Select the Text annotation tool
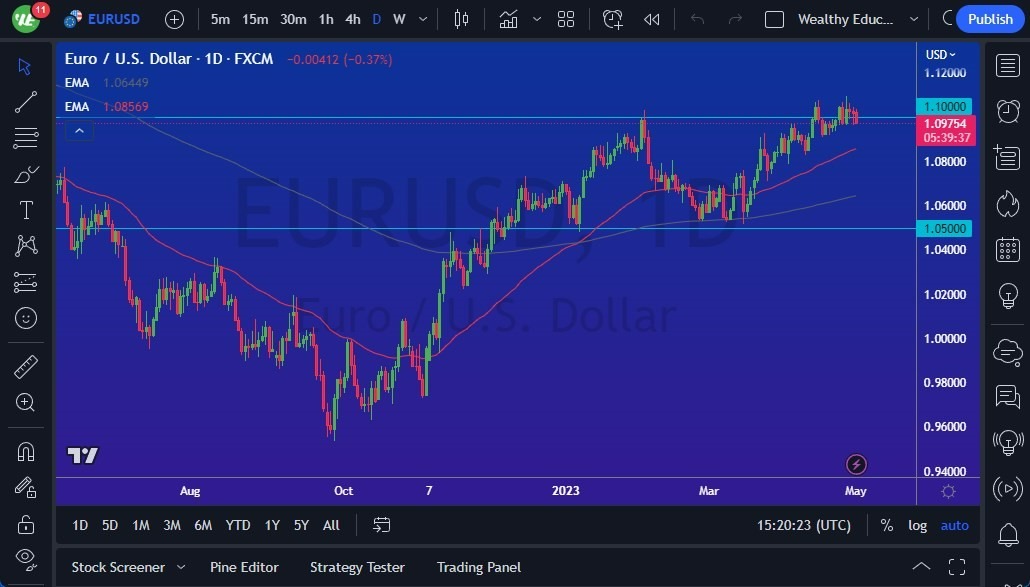This screenshot has width=1030, height=587. pos(25,210)
